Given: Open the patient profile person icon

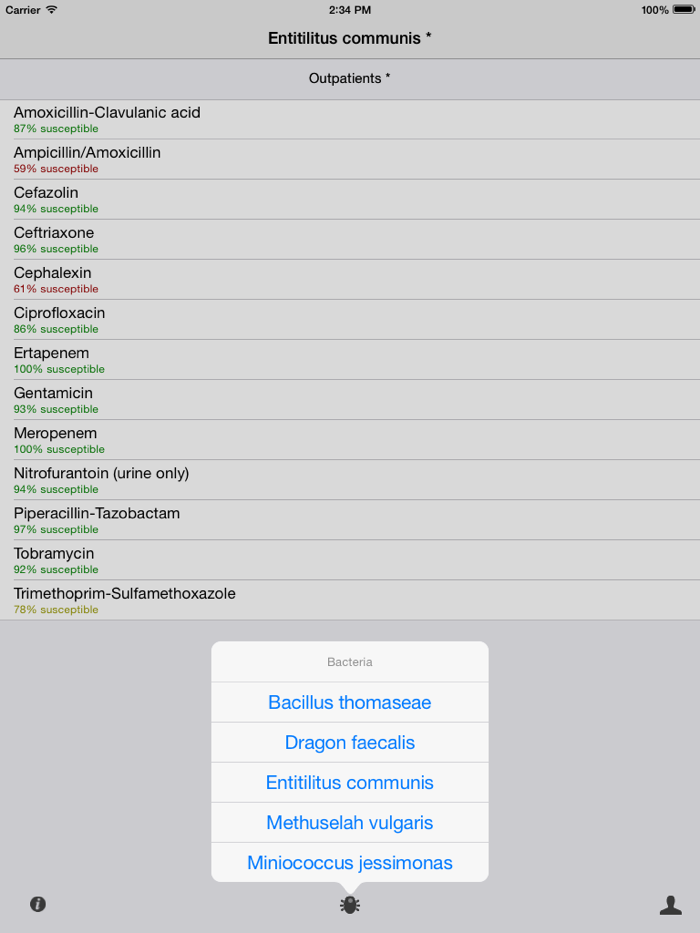Looking at the screenshot, I should tap(671, 904).
